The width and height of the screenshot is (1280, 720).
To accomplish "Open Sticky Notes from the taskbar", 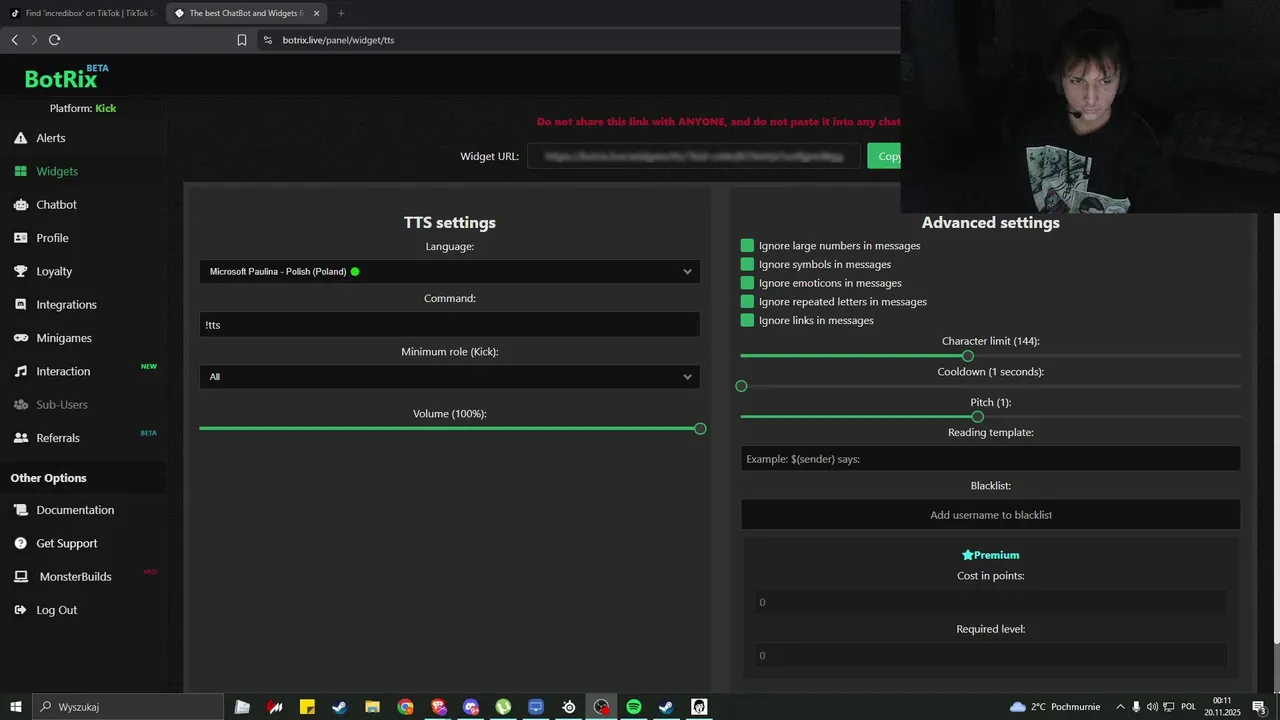I will (x=307, y=707).
